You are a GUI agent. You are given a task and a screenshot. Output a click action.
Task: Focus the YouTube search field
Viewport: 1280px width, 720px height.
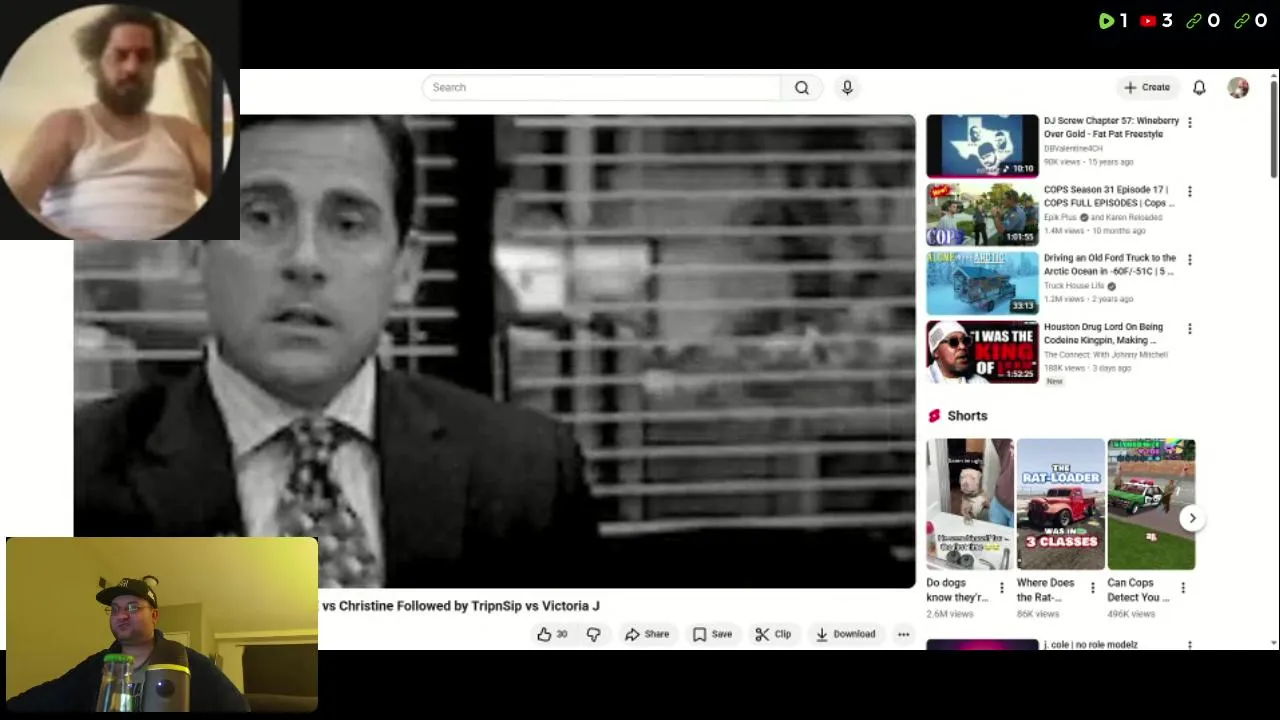click(x=601, y=88)
